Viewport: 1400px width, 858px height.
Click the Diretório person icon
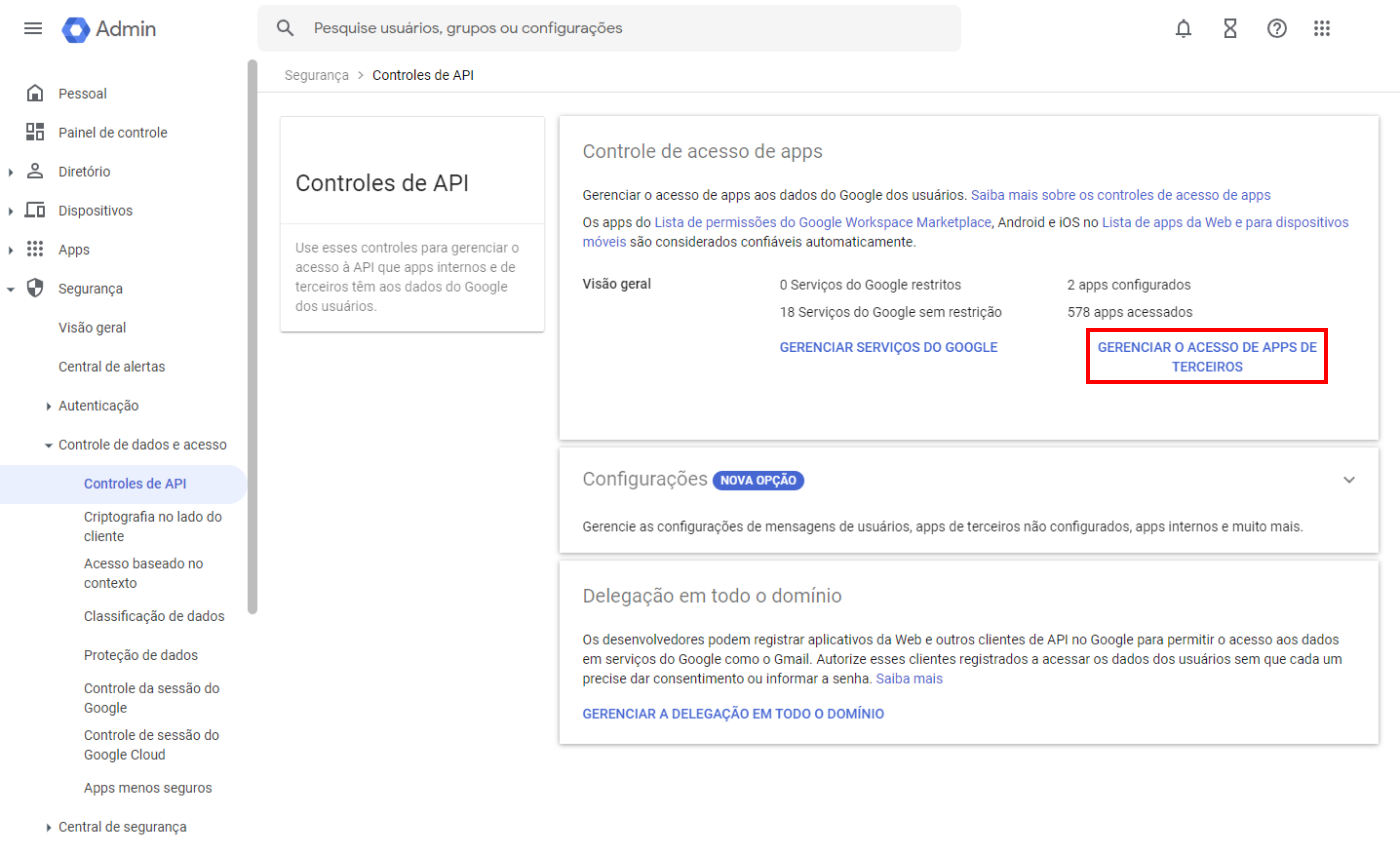(x=35, y=171)
